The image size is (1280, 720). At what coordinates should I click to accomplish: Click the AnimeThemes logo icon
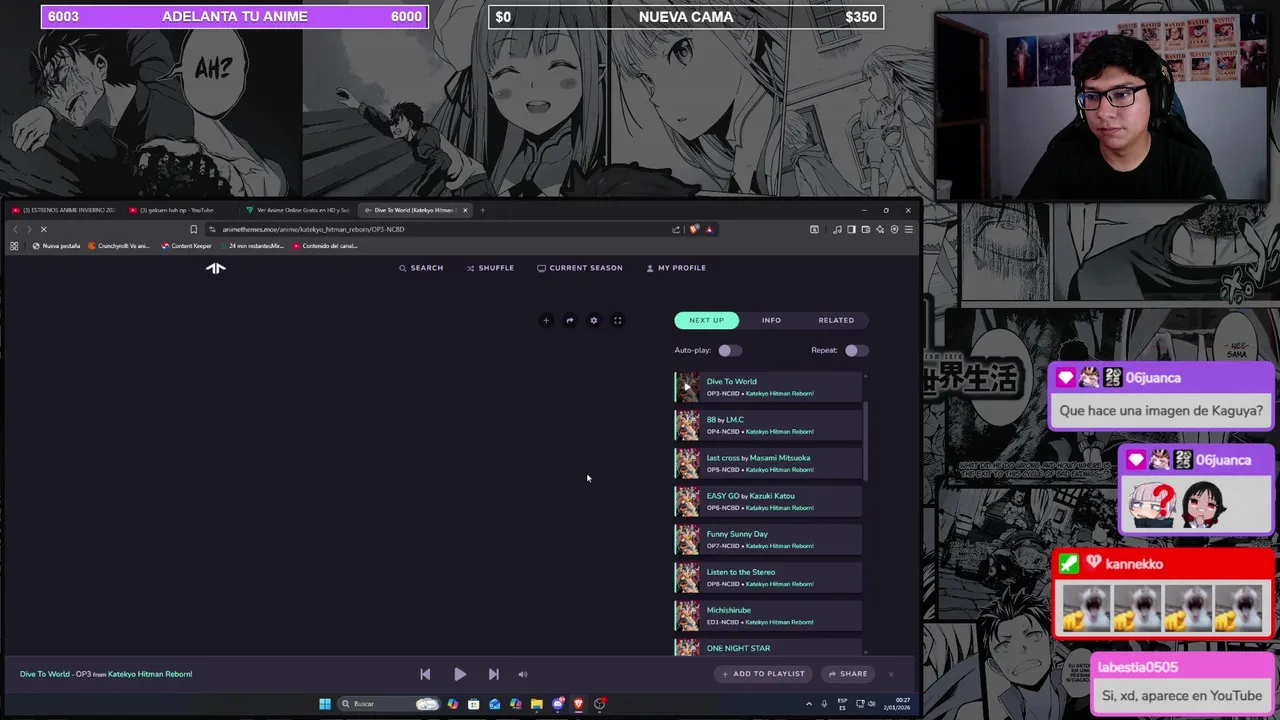click(216, 268)
